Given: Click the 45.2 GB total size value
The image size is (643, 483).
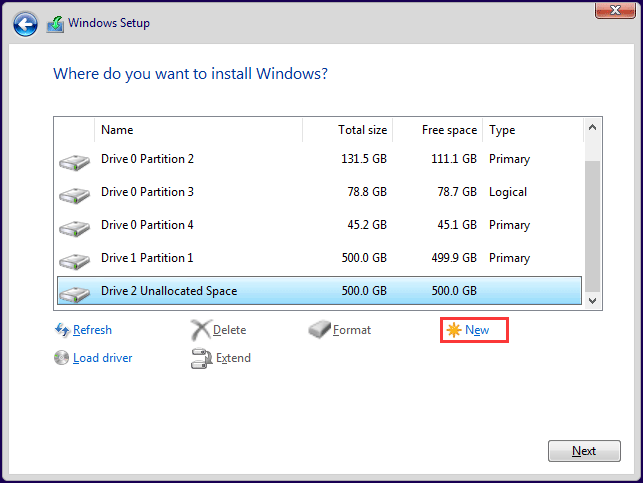Looking at the screenshot, I should (367, 225).
